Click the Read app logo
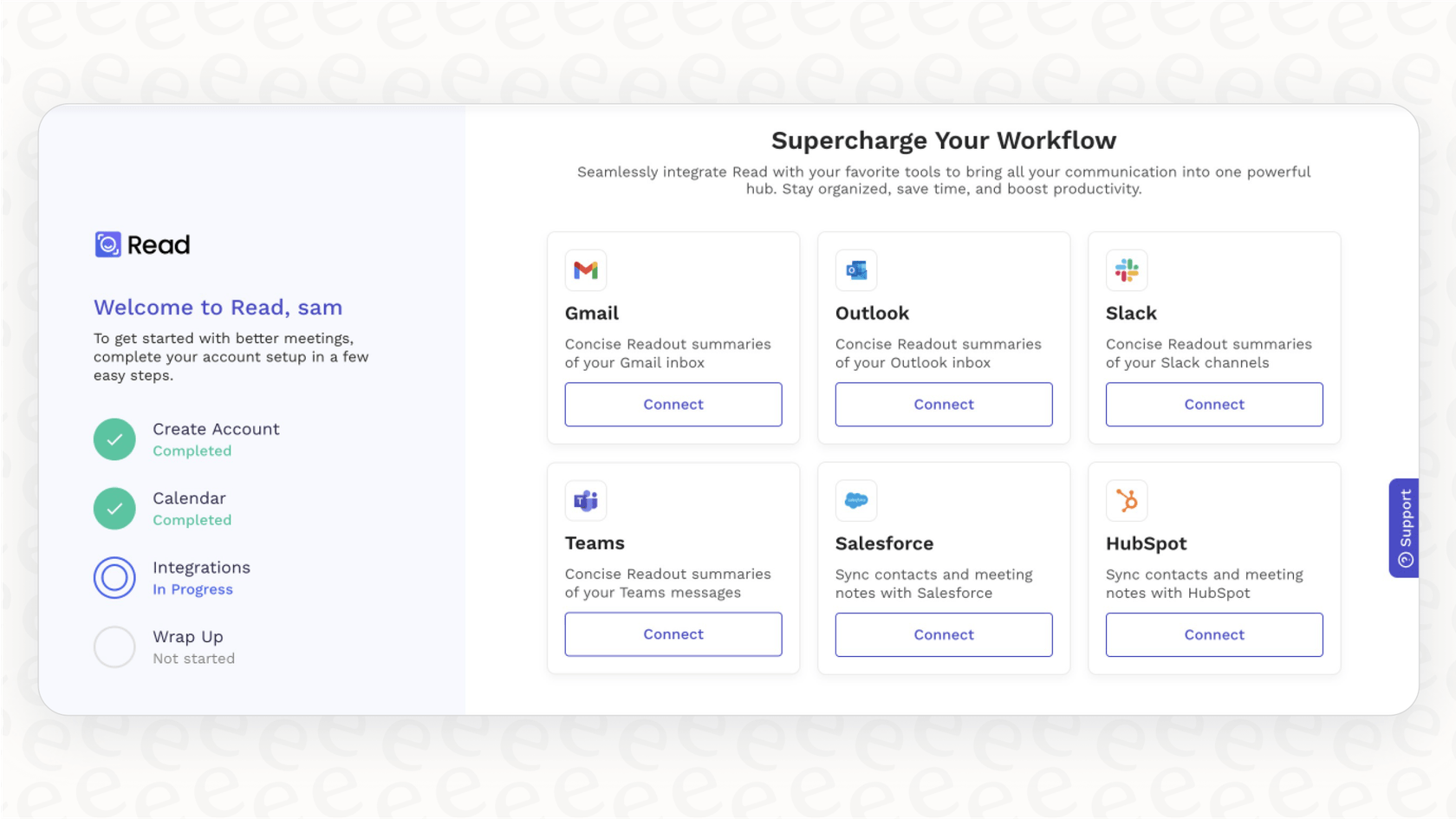This screenshot has width=1456, height=819. (x=141, y=244)
